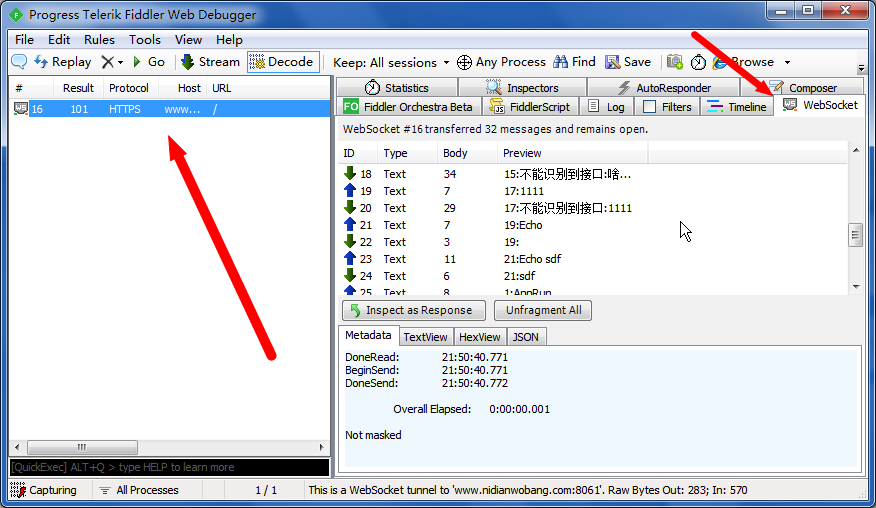This screenshot has height=508, width=876.
Task: Open Keep: All sessions dropdown
Action: 391,63
